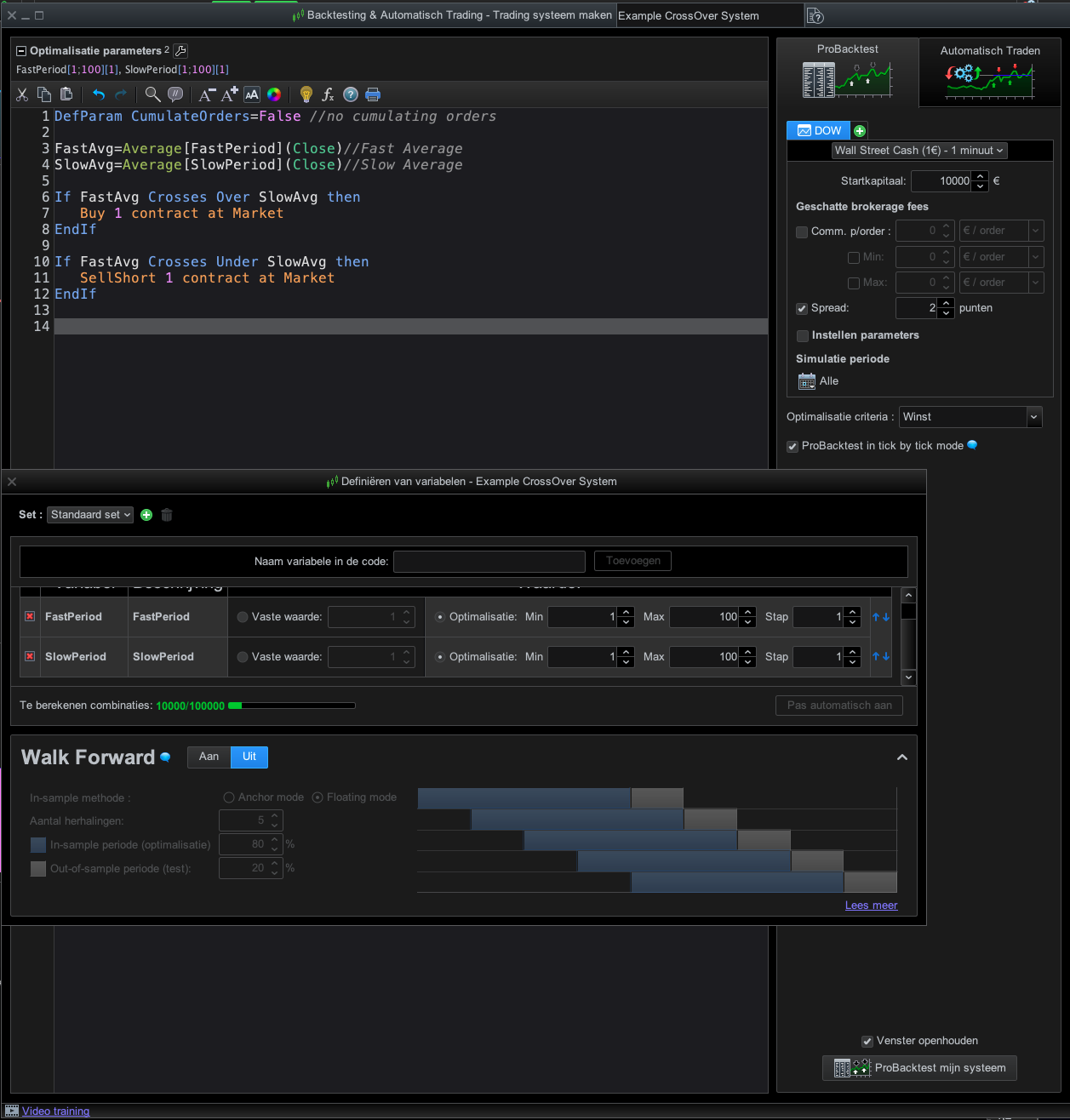Open the search magnifier tool
Screen dimensions: 1070x1120
152,94
